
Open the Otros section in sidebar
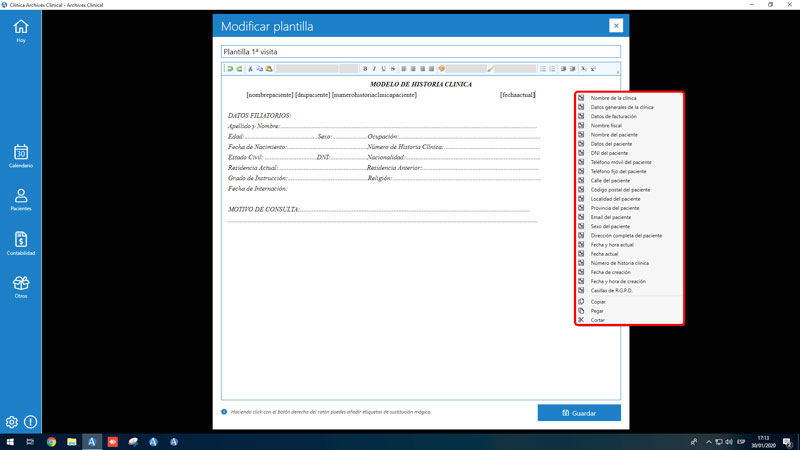coord(21,287)
